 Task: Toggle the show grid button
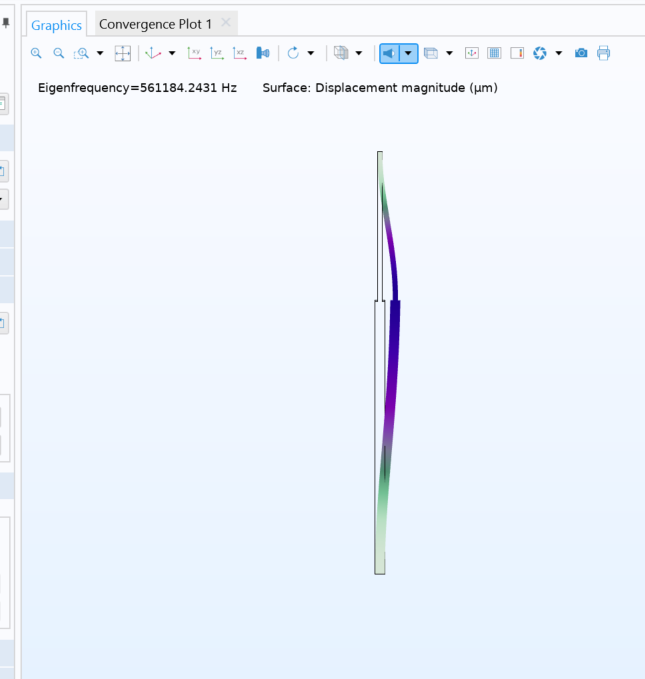494,53
